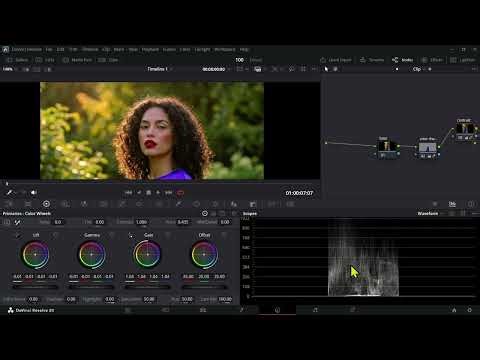The image size is (480, 360).
Task: Switch to the Deliver page tab
Action: pos(353,310)
